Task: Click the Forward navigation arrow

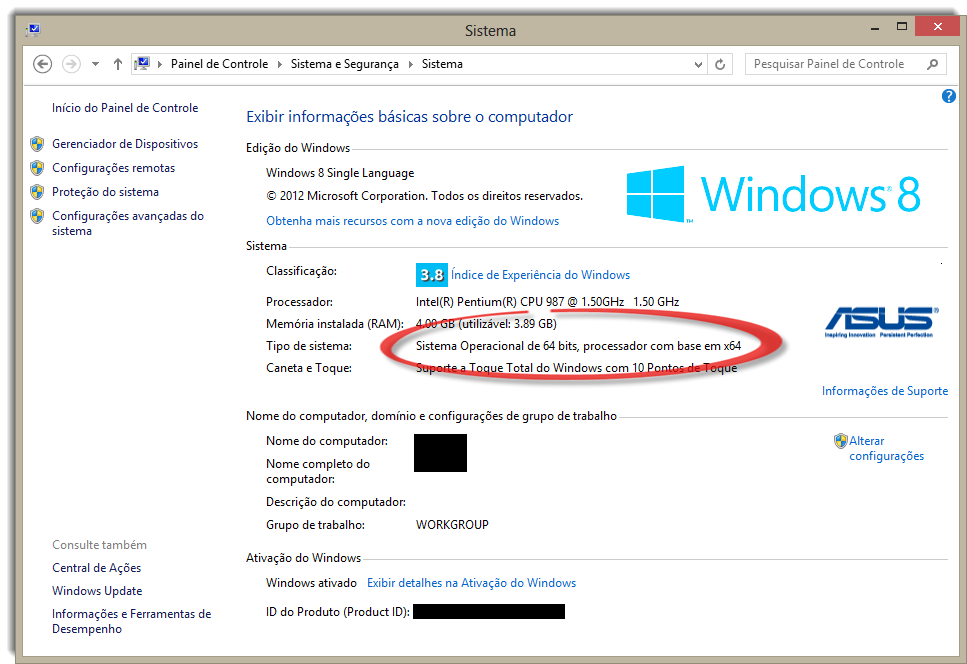Action: 72,64
